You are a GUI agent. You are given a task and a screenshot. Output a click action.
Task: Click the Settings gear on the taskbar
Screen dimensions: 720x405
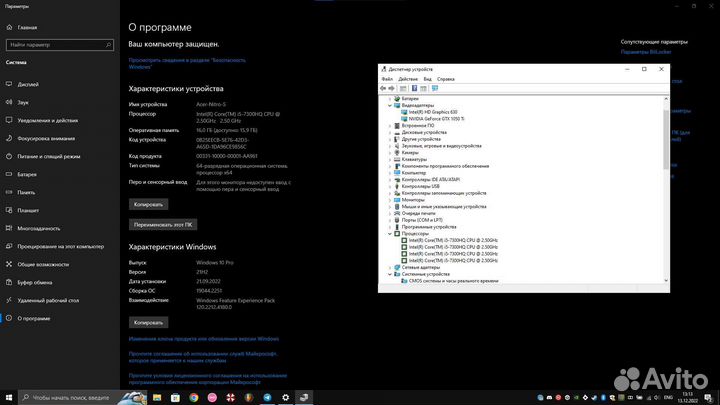[x=286, y=397]
